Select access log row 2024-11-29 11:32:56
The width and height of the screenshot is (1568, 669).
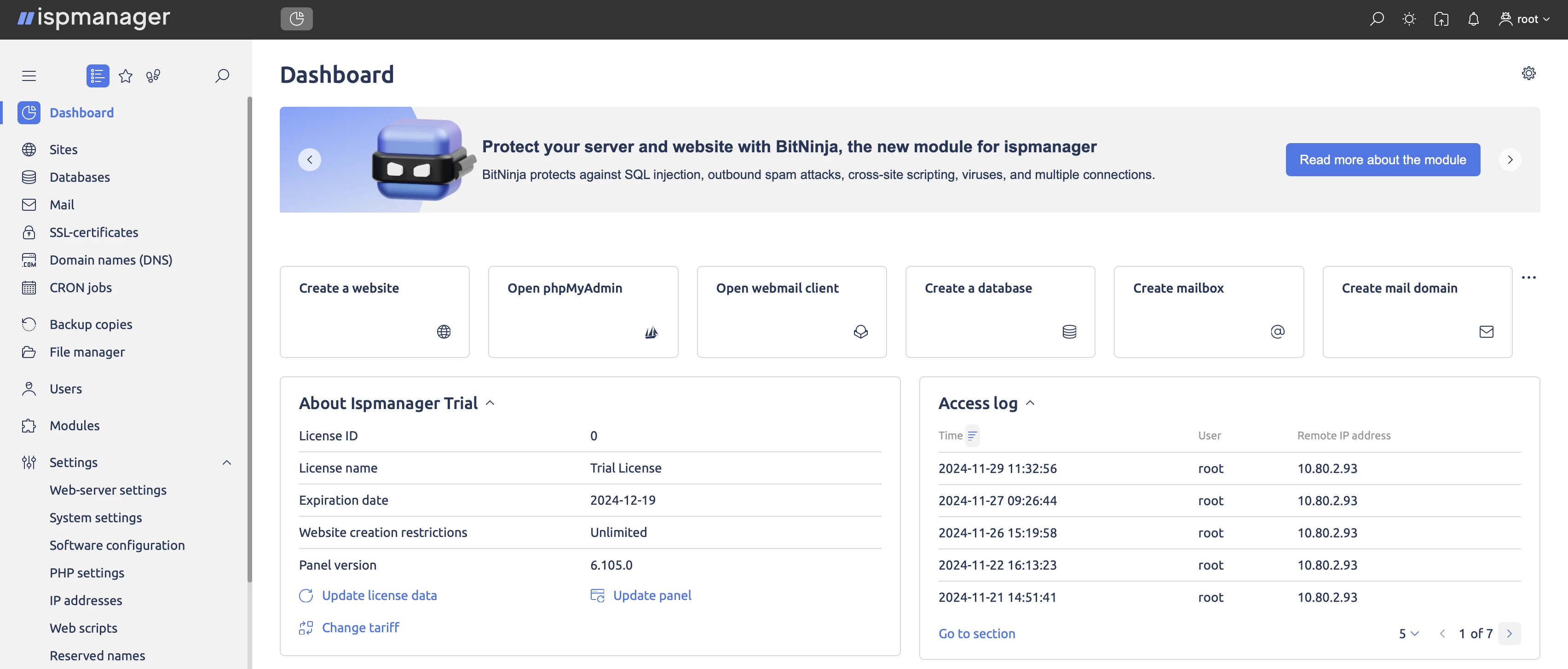1229,468
